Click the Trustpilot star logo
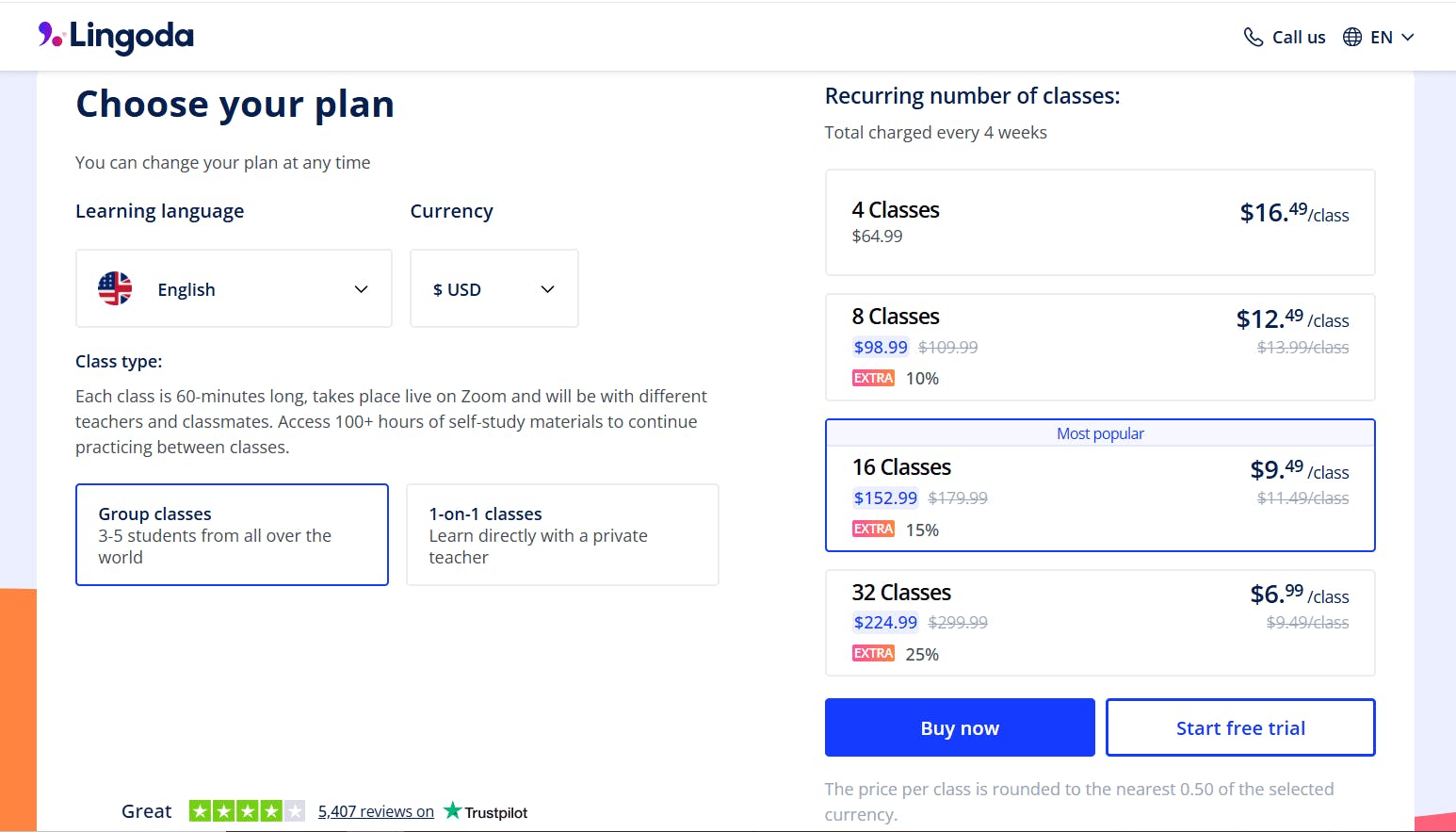This screenshot has height=832, width=1456. click(x=453, y=811)
